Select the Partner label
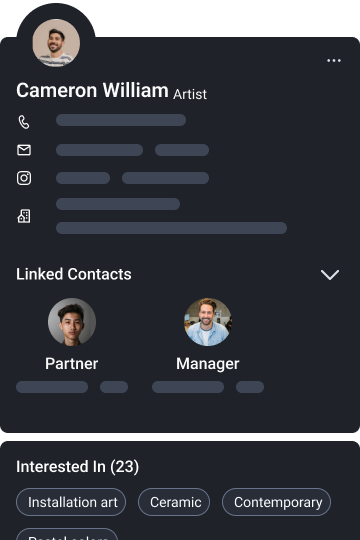Image resolution: width=360 pixels, height=540 pixels. coord(72,364)
